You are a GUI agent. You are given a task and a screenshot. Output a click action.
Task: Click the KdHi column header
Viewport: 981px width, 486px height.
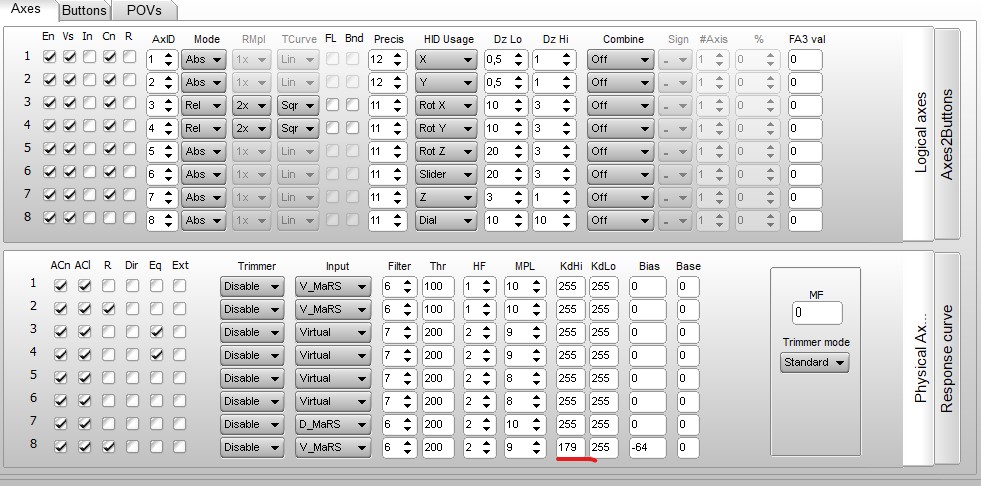pos(571,266)
